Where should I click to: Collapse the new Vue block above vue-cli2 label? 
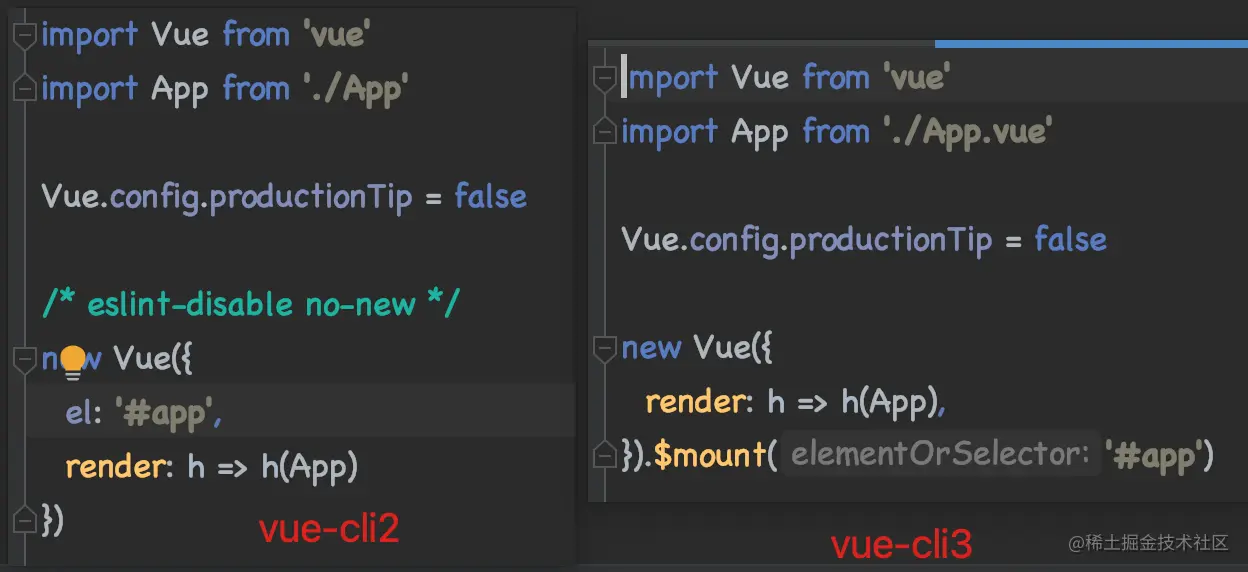tap(25, 358)
